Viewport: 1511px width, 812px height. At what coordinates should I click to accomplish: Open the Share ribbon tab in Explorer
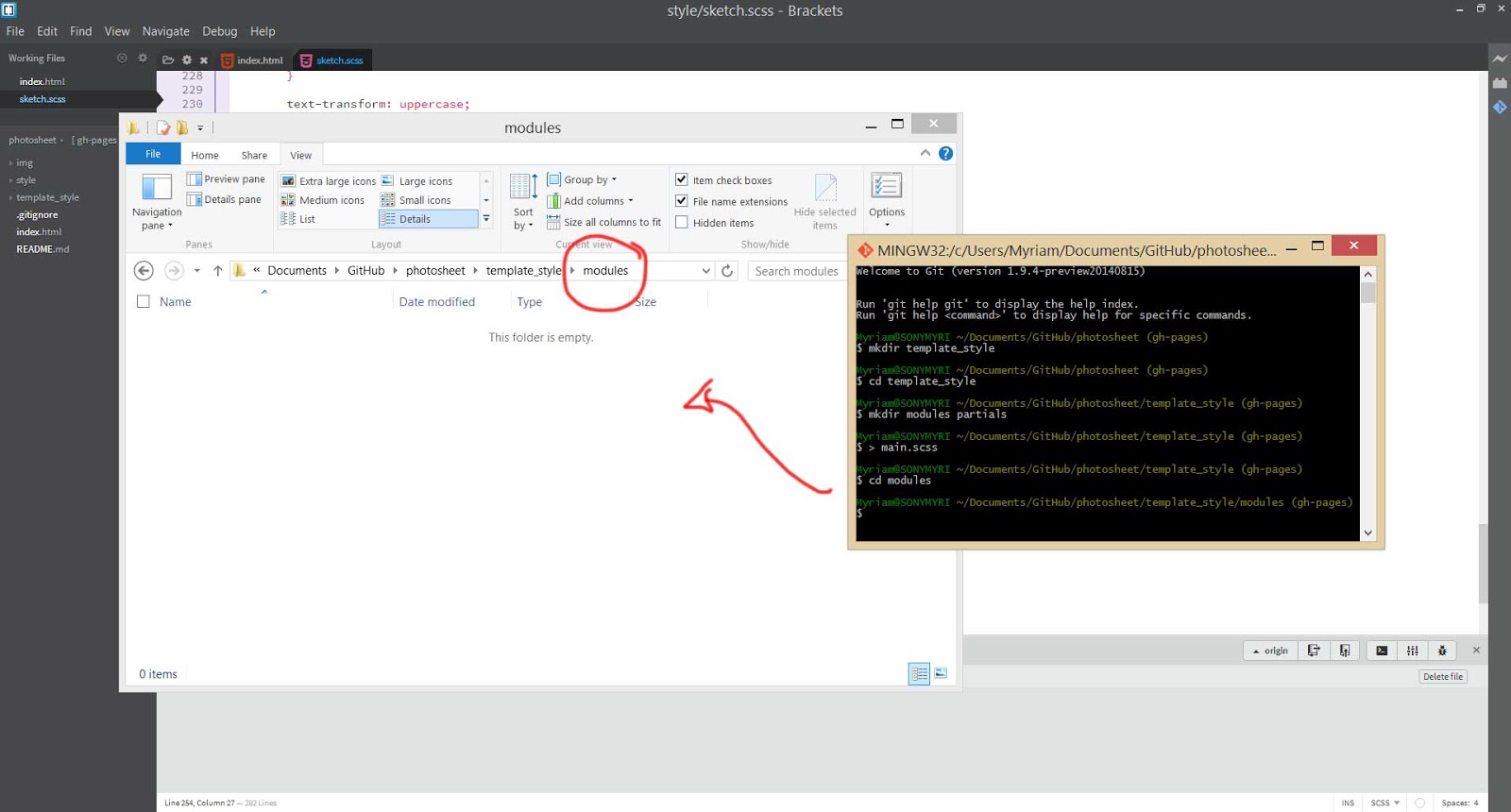tap(254, 155)
